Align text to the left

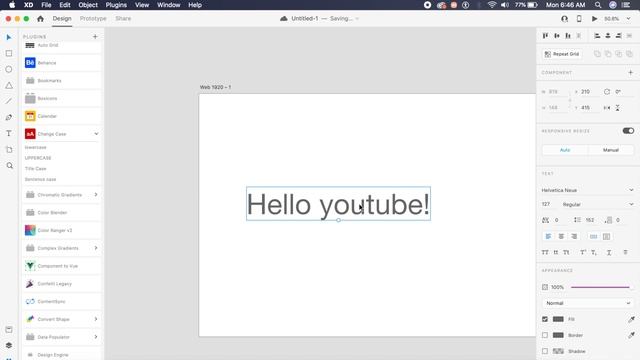point(548,236)
